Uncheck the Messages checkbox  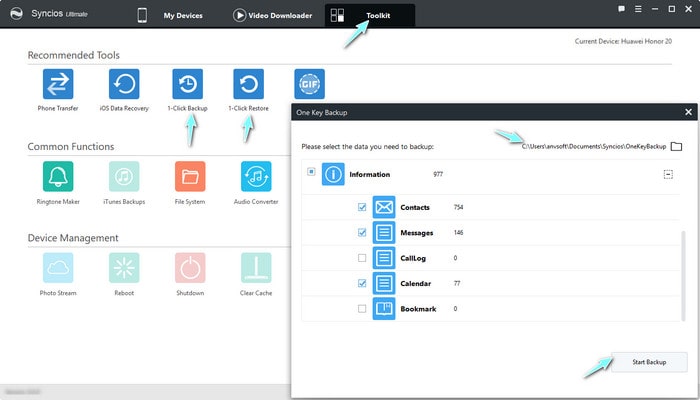[x=362, y=233]
